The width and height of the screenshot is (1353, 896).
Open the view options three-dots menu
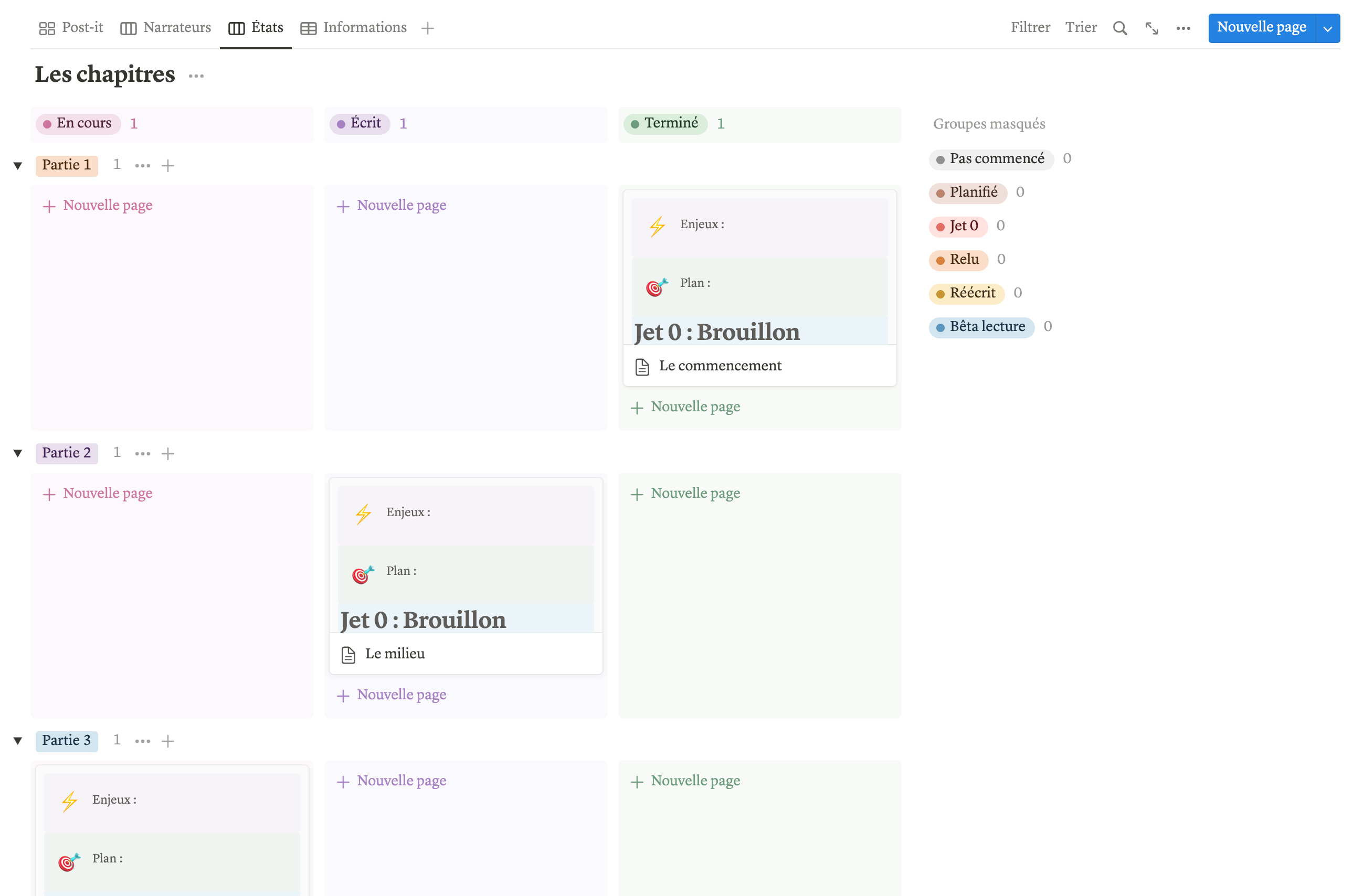tap(1182, 28)
